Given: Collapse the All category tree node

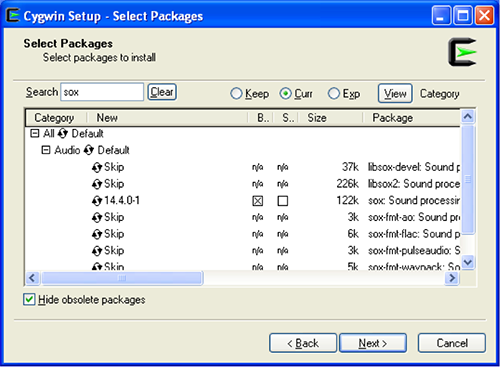Looking at the screenshot, I should pos(34,133).
